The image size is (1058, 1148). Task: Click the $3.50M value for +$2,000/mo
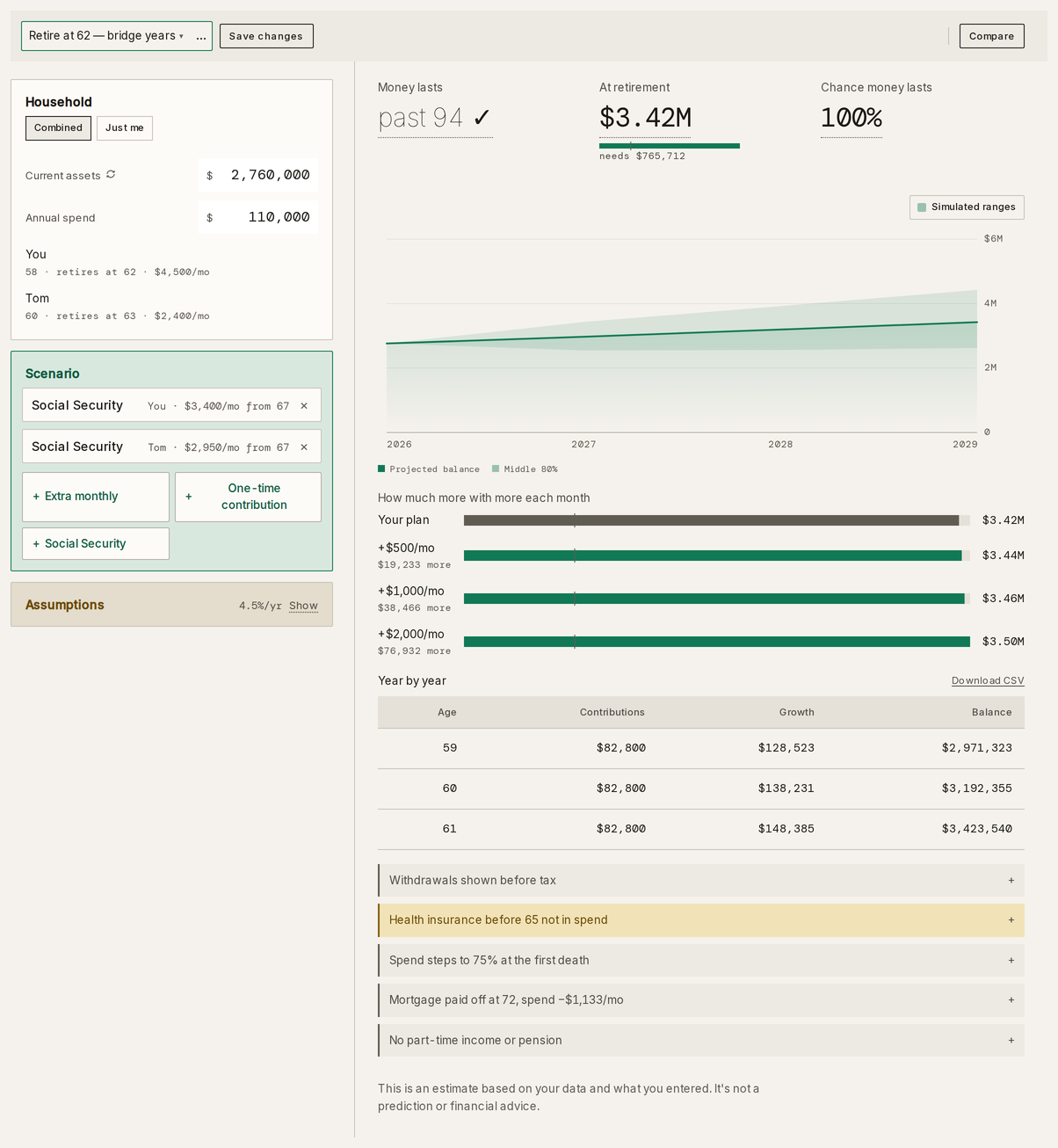pos(1003,642)
